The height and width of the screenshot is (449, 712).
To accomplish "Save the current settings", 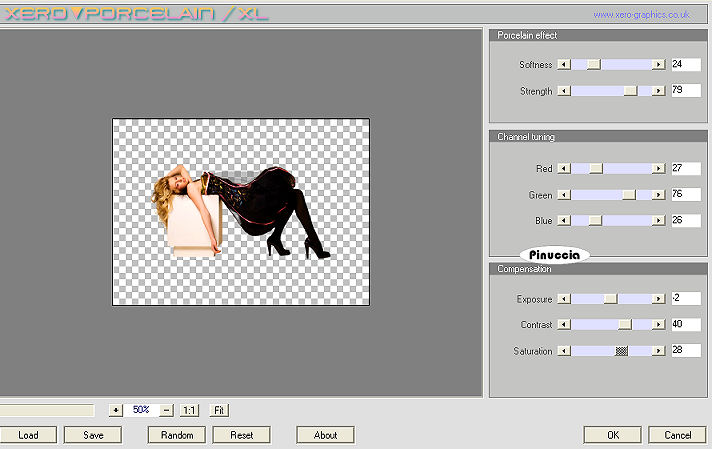I will pos(93,435).
